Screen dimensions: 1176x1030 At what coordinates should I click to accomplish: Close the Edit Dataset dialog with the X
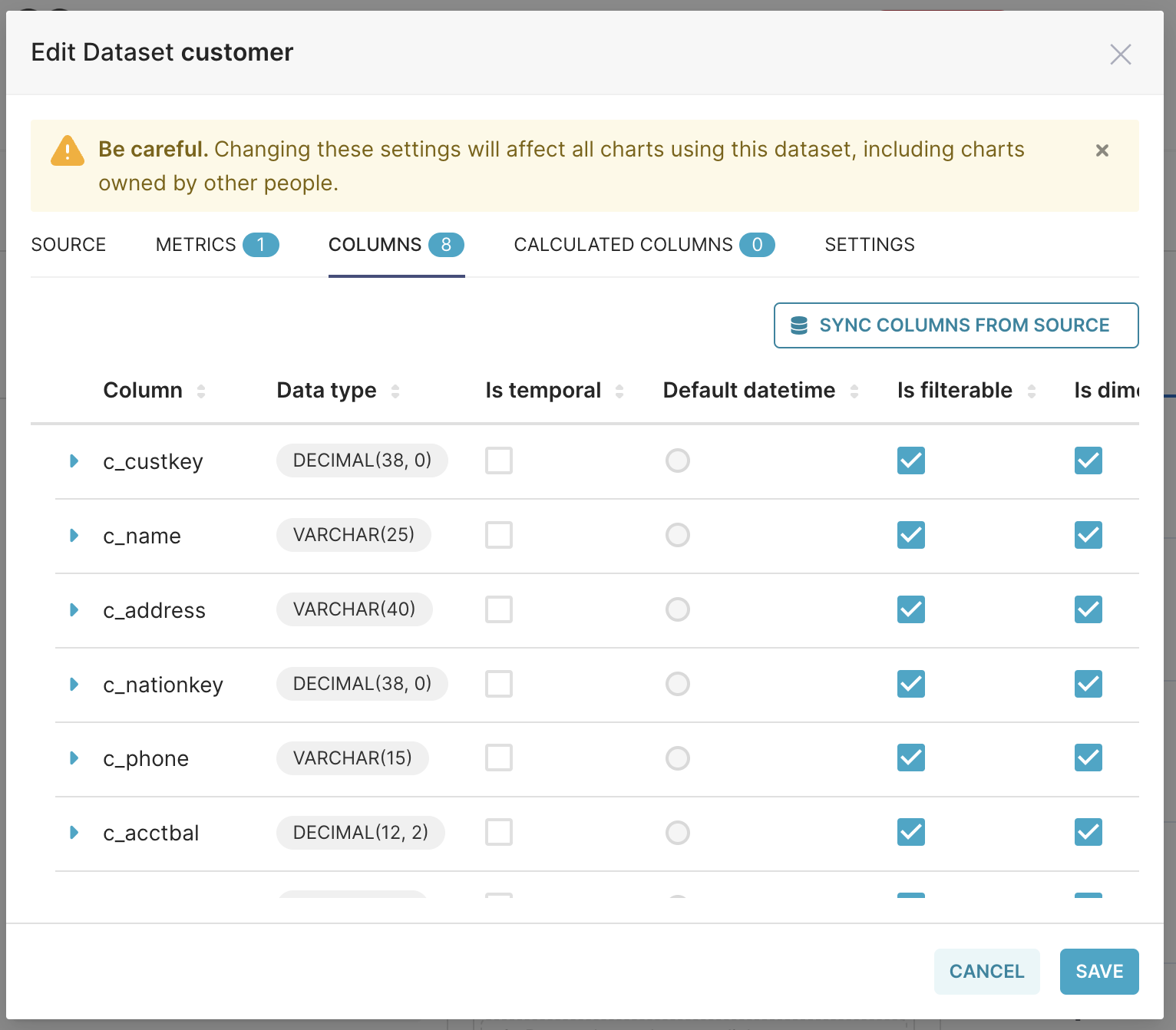coord(1120,54)
